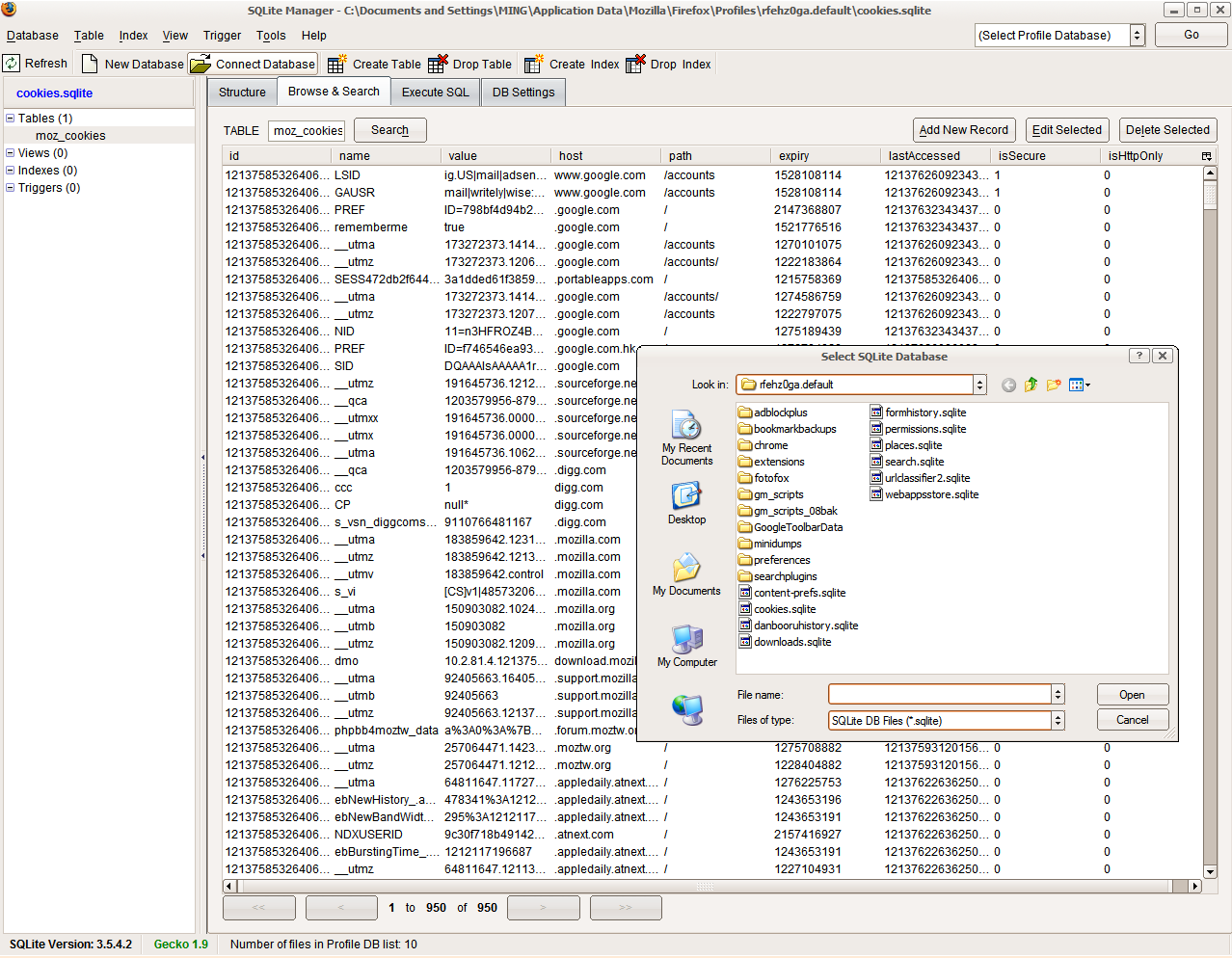
Task: Click the column picker icon in table header
Action: pos(1206,155)
